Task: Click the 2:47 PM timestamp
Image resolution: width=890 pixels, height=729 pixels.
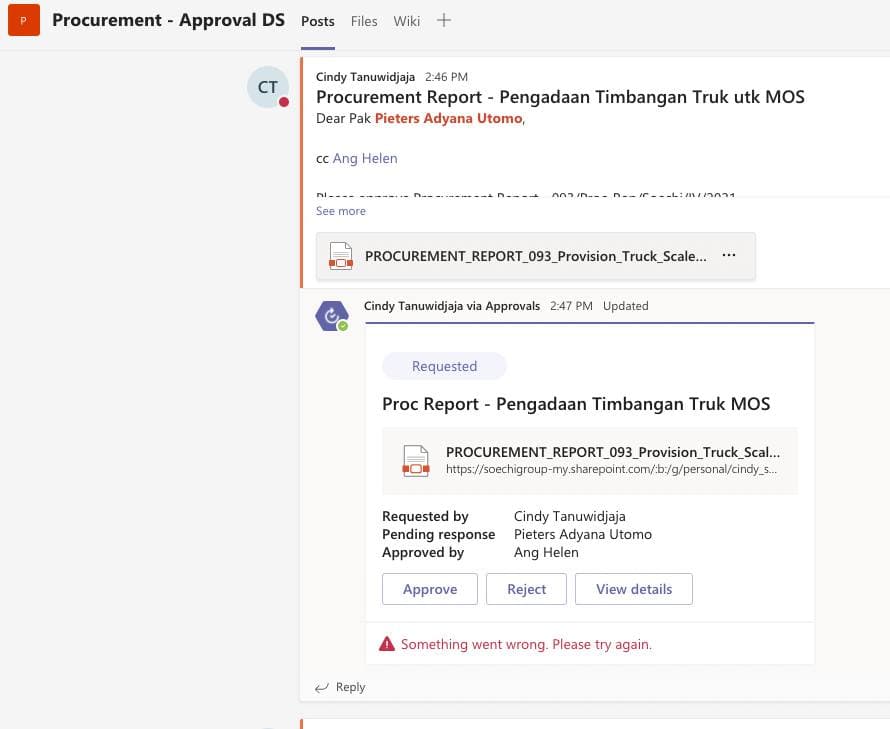Action: pyautogui.click(x=571, y=306)
